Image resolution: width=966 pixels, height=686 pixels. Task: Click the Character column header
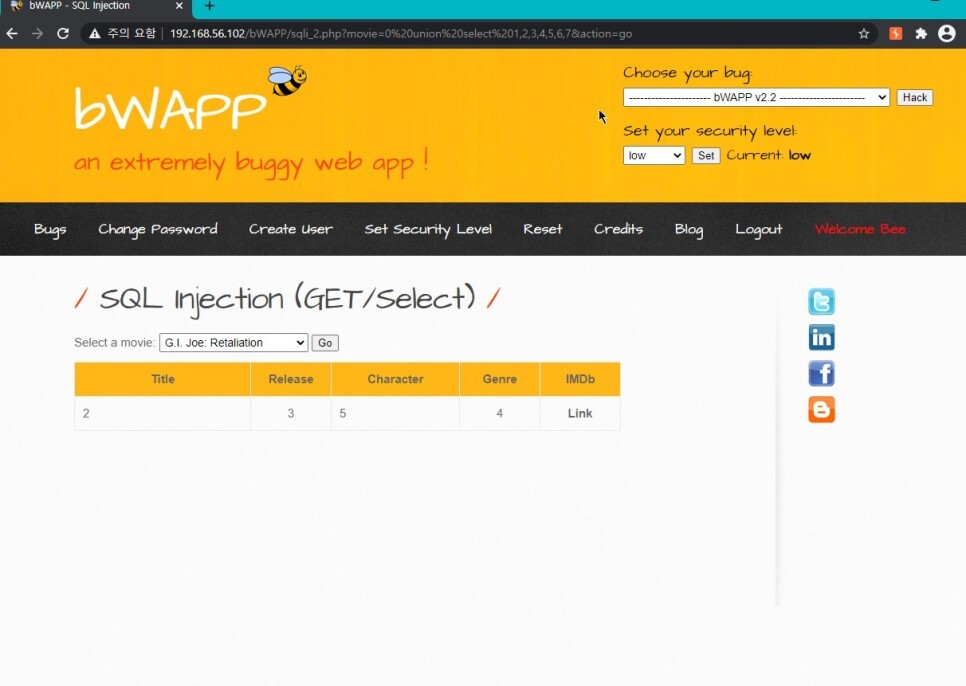396,379
